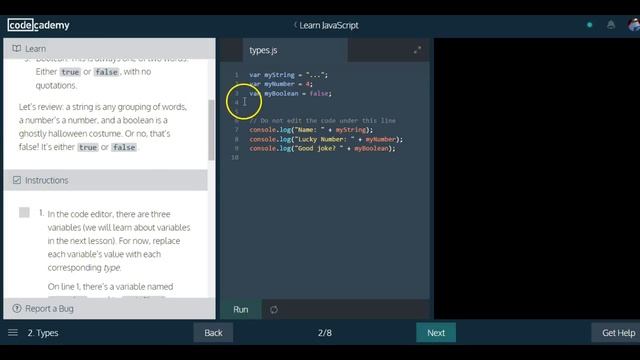Viewport: 640px width, 360px height.
Task: Click the 2/8 progress indicator
Action: [x=325, y=333]
